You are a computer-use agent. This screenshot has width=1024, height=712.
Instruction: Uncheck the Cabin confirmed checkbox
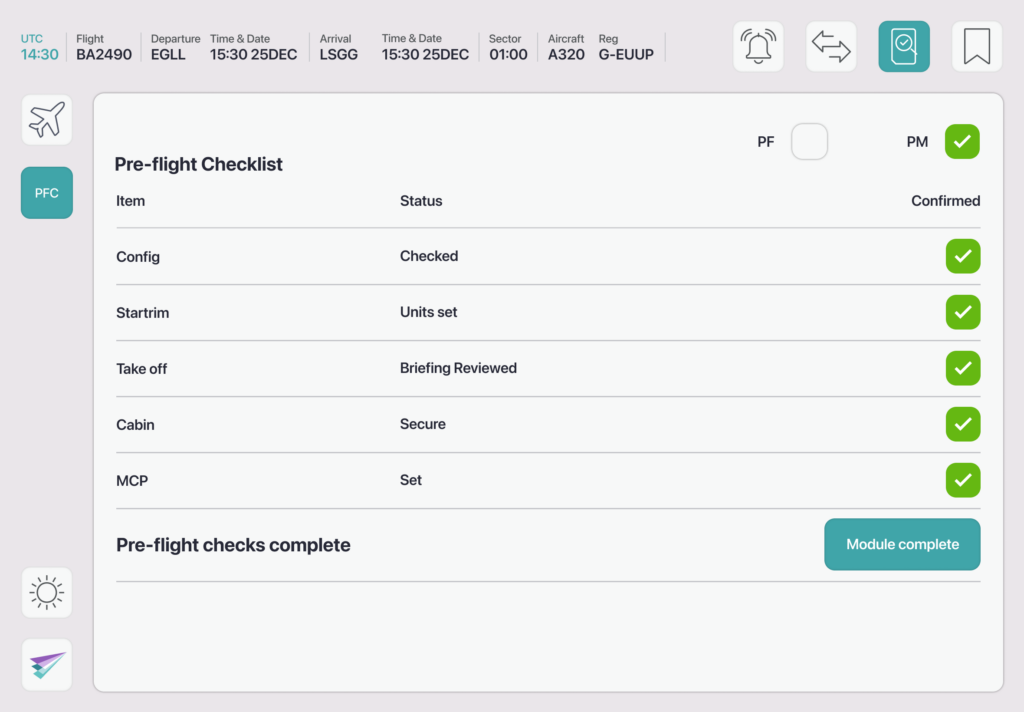pyautogui.click(x=963, y=424)
